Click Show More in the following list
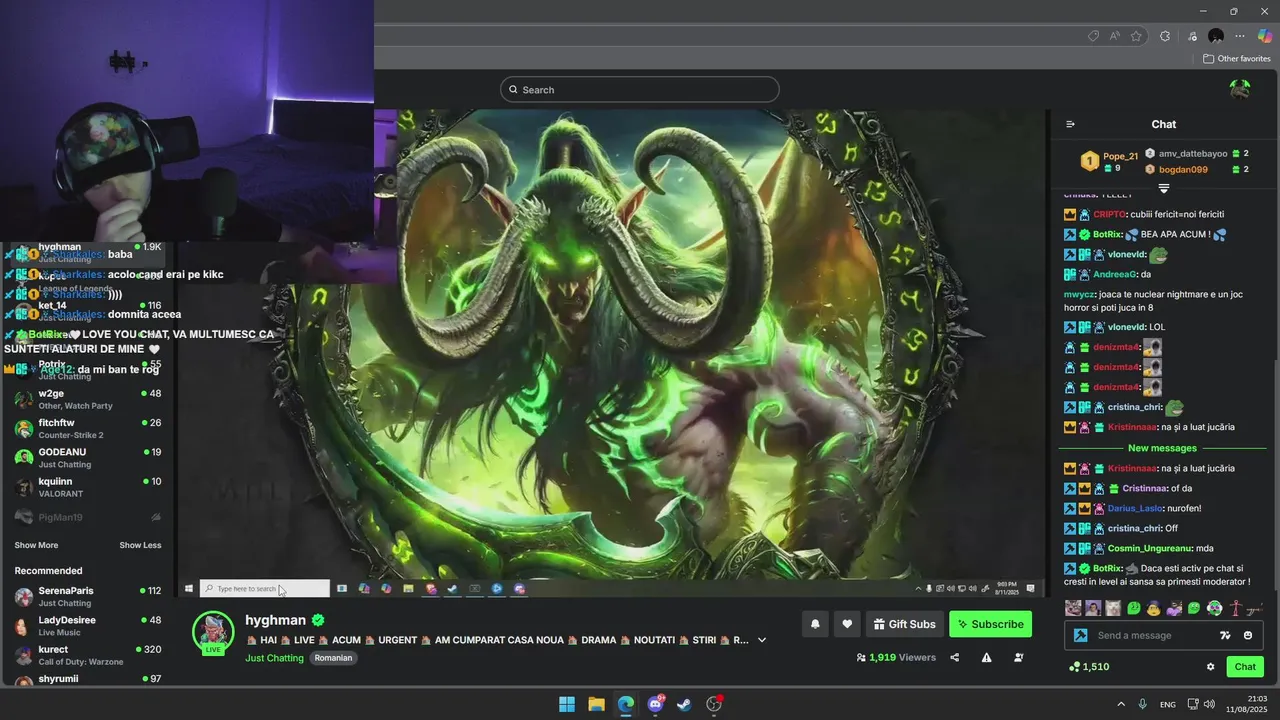This screenshot has width=1280, height=720. pyautogui.click(x=36, y=545)
